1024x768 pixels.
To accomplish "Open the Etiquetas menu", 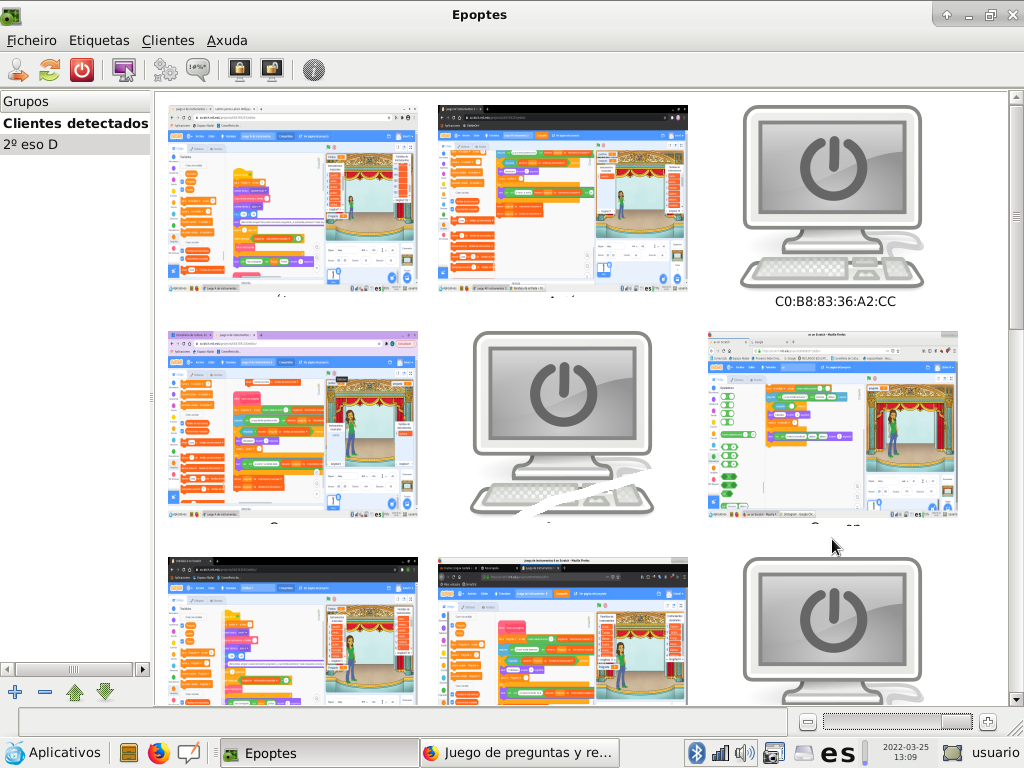I will (99, 40).
